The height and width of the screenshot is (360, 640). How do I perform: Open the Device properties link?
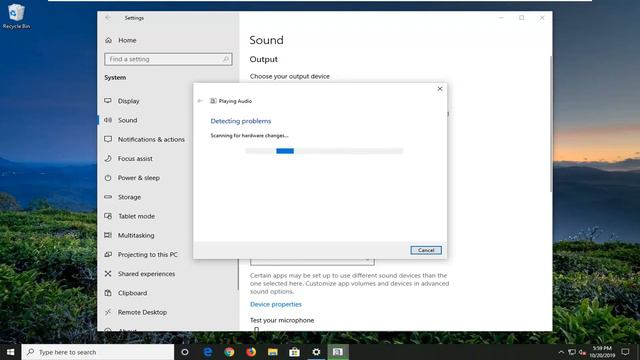click(x=276, y=304)
